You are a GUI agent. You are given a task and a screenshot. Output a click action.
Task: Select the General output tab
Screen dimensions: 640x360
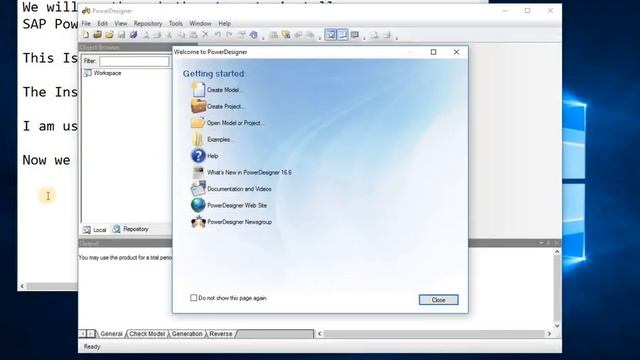[x=111, y=334]
